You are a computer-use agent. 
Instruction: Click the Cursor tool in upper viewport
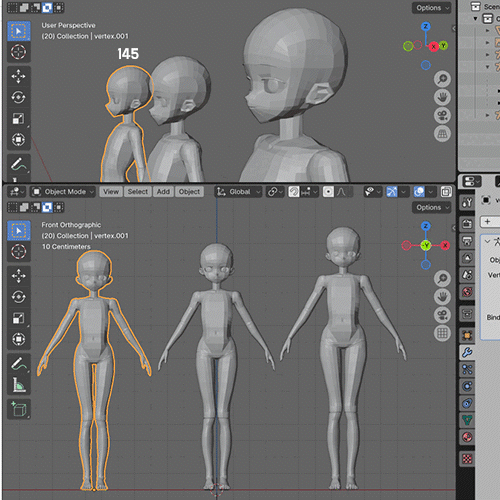(x=18, y=52)
